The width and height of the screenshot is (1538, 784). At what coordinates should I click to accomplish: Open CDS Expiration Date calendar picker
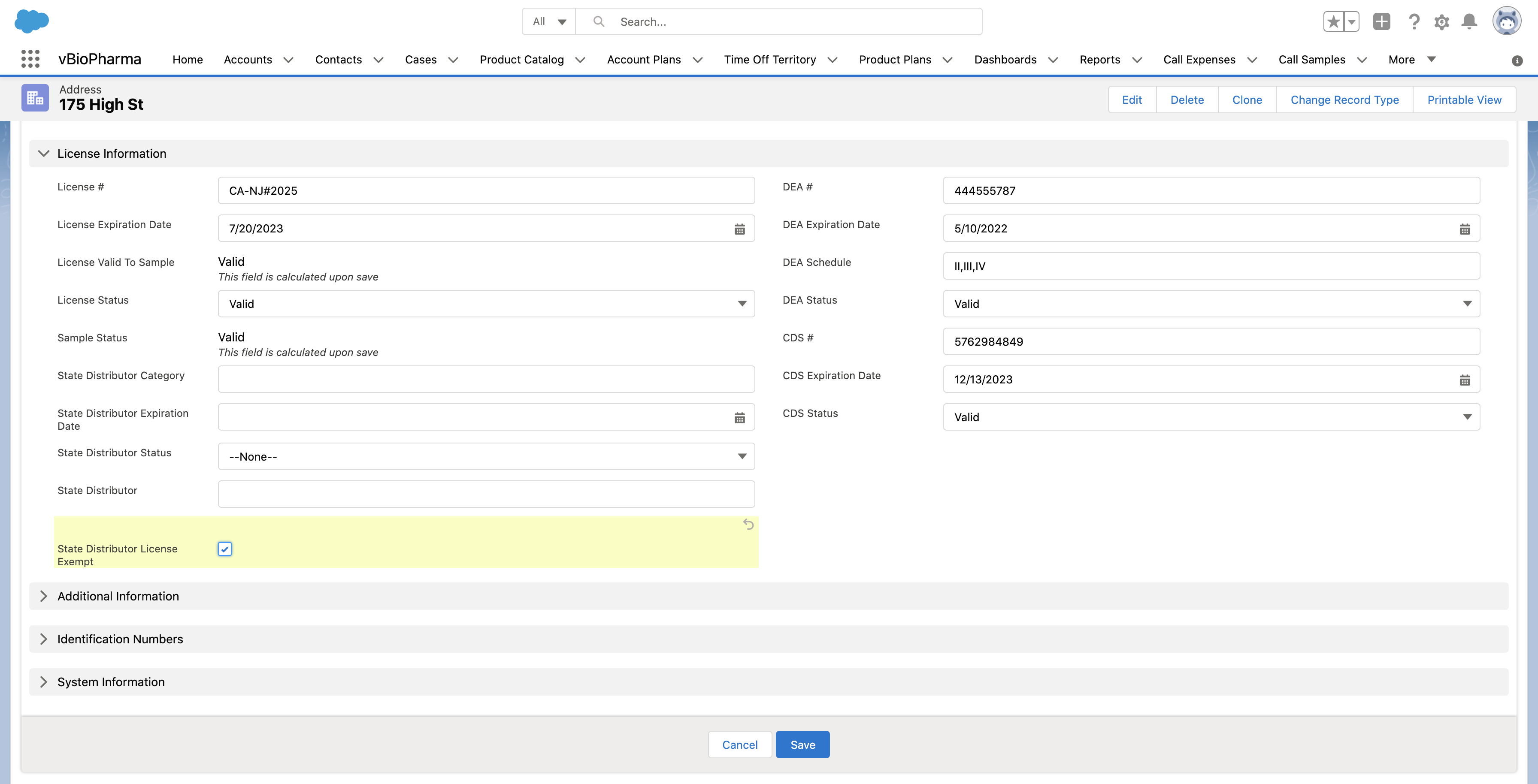tap(1465, 380)
